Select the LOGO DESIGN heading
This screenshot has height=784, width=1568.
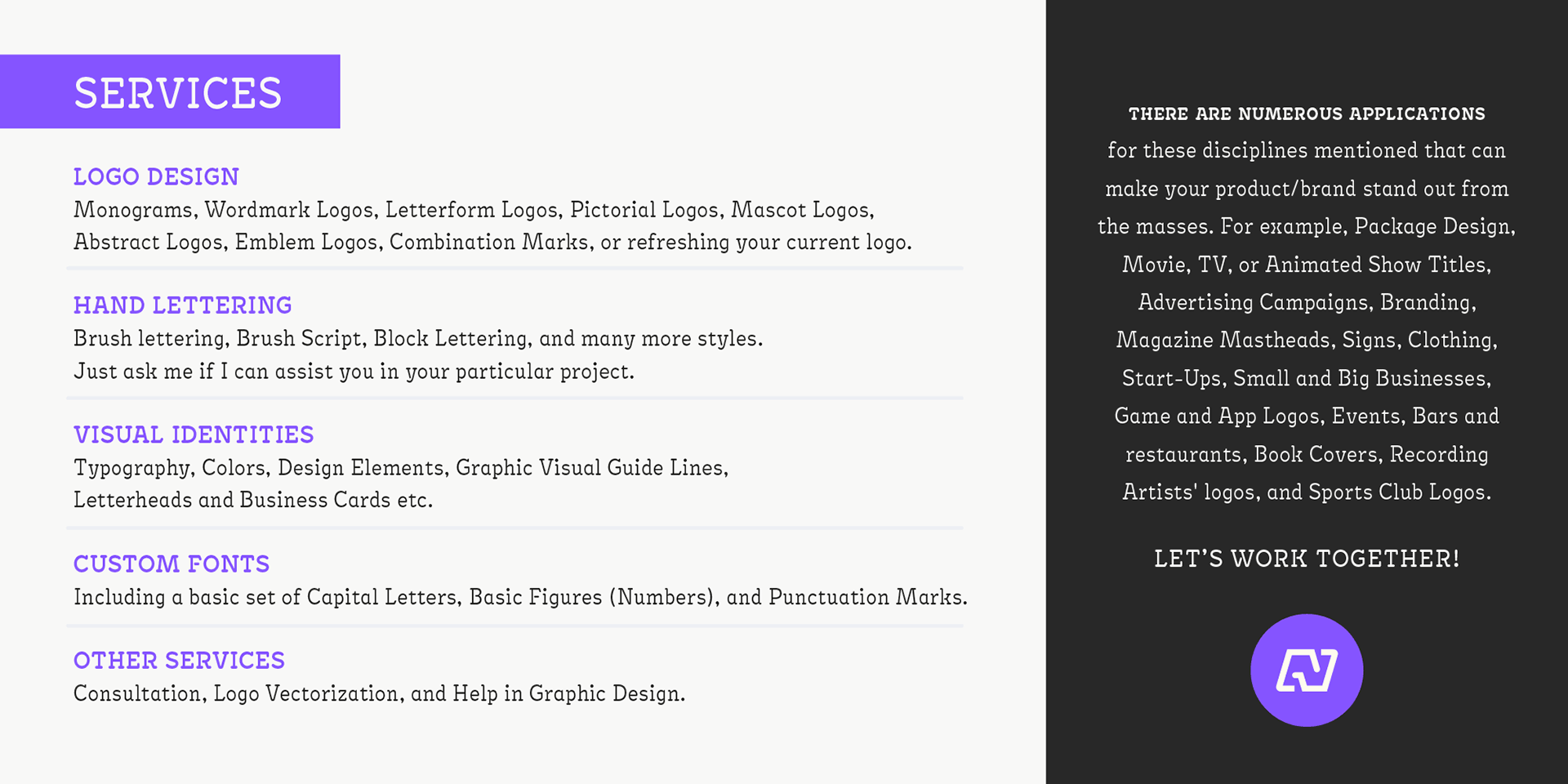click(156, 176)
